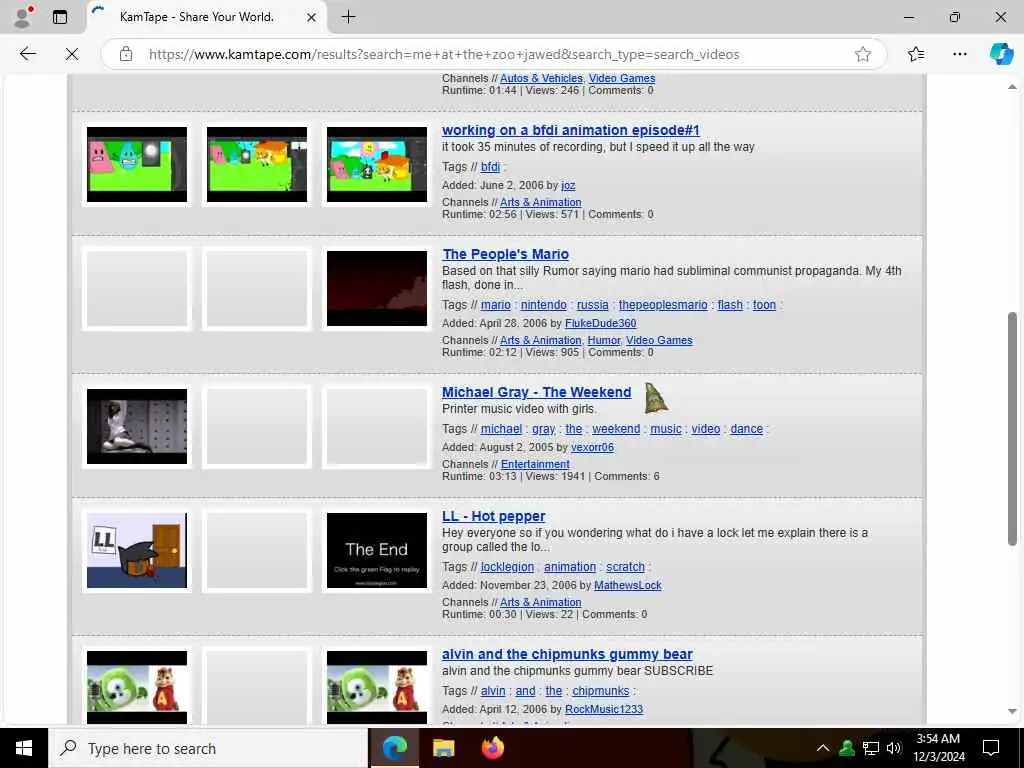Click the 'scratch' tag

[625, 567]
